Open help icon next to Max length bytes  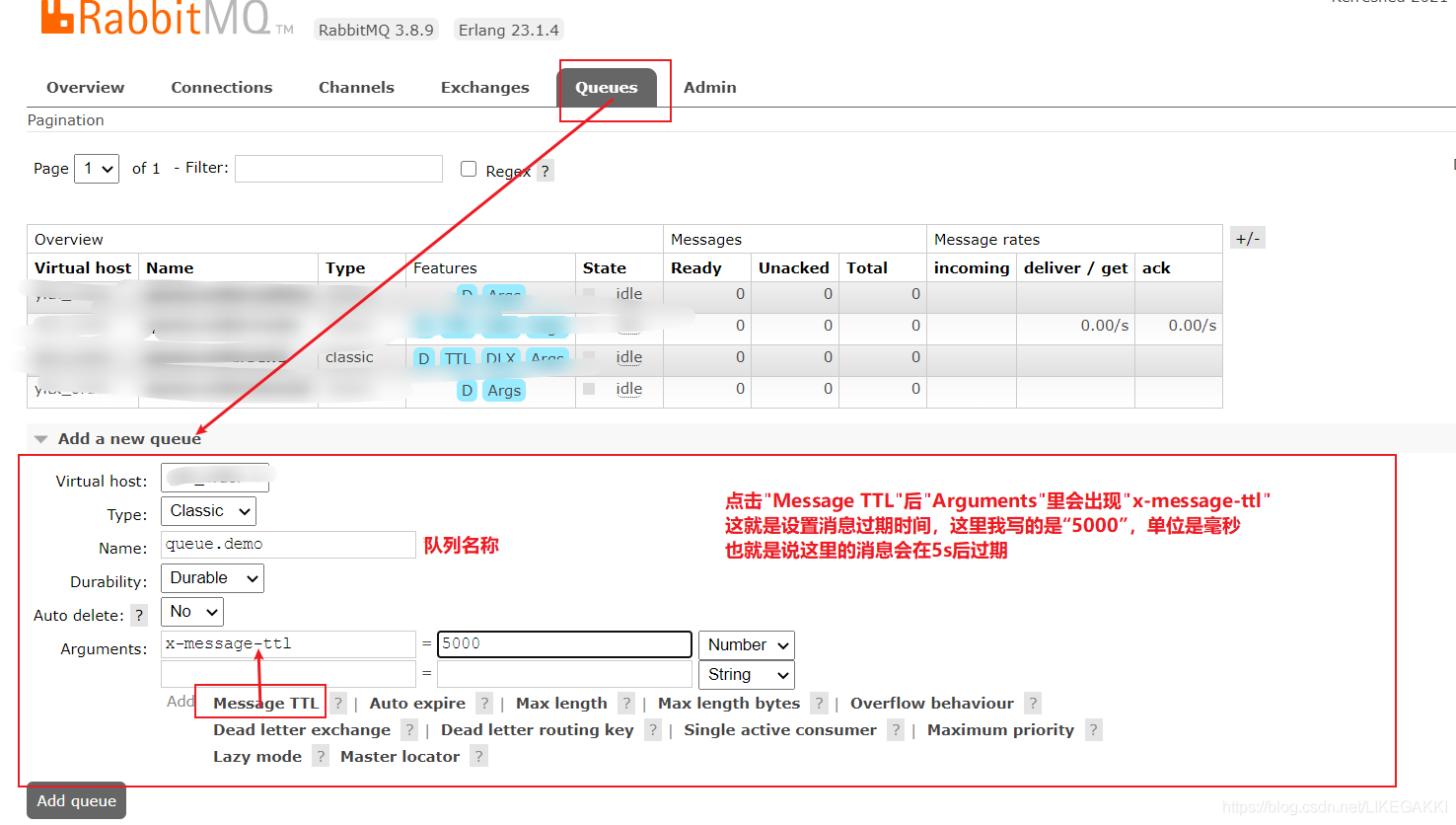pos(819,703)
